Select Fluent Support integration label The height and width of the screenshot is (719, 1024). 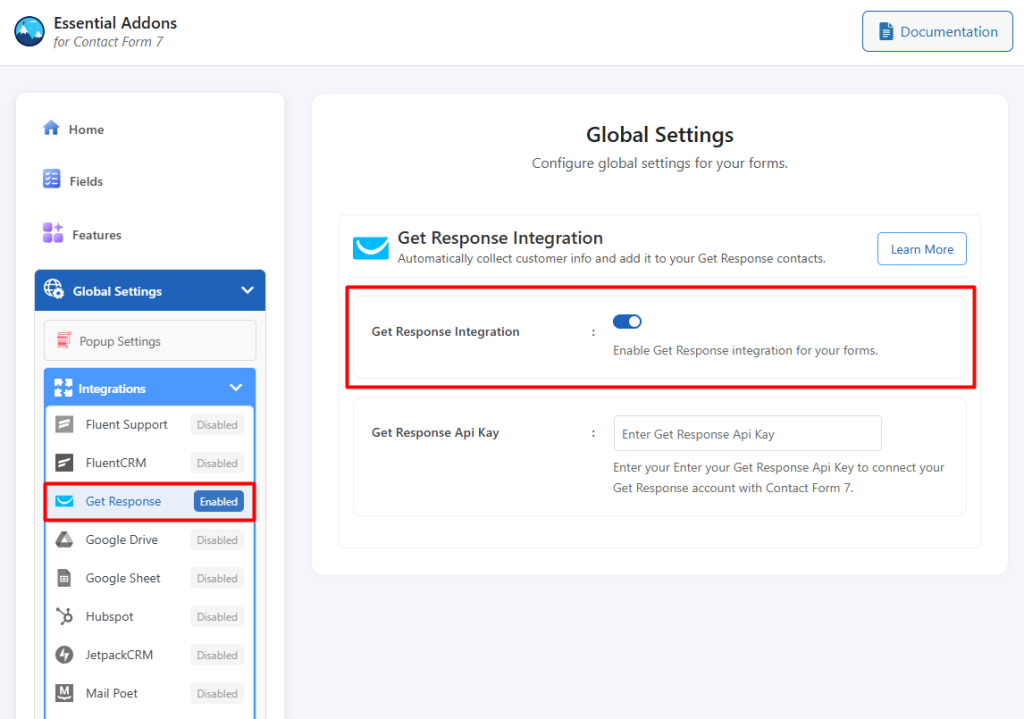click(x=126, y=424)
